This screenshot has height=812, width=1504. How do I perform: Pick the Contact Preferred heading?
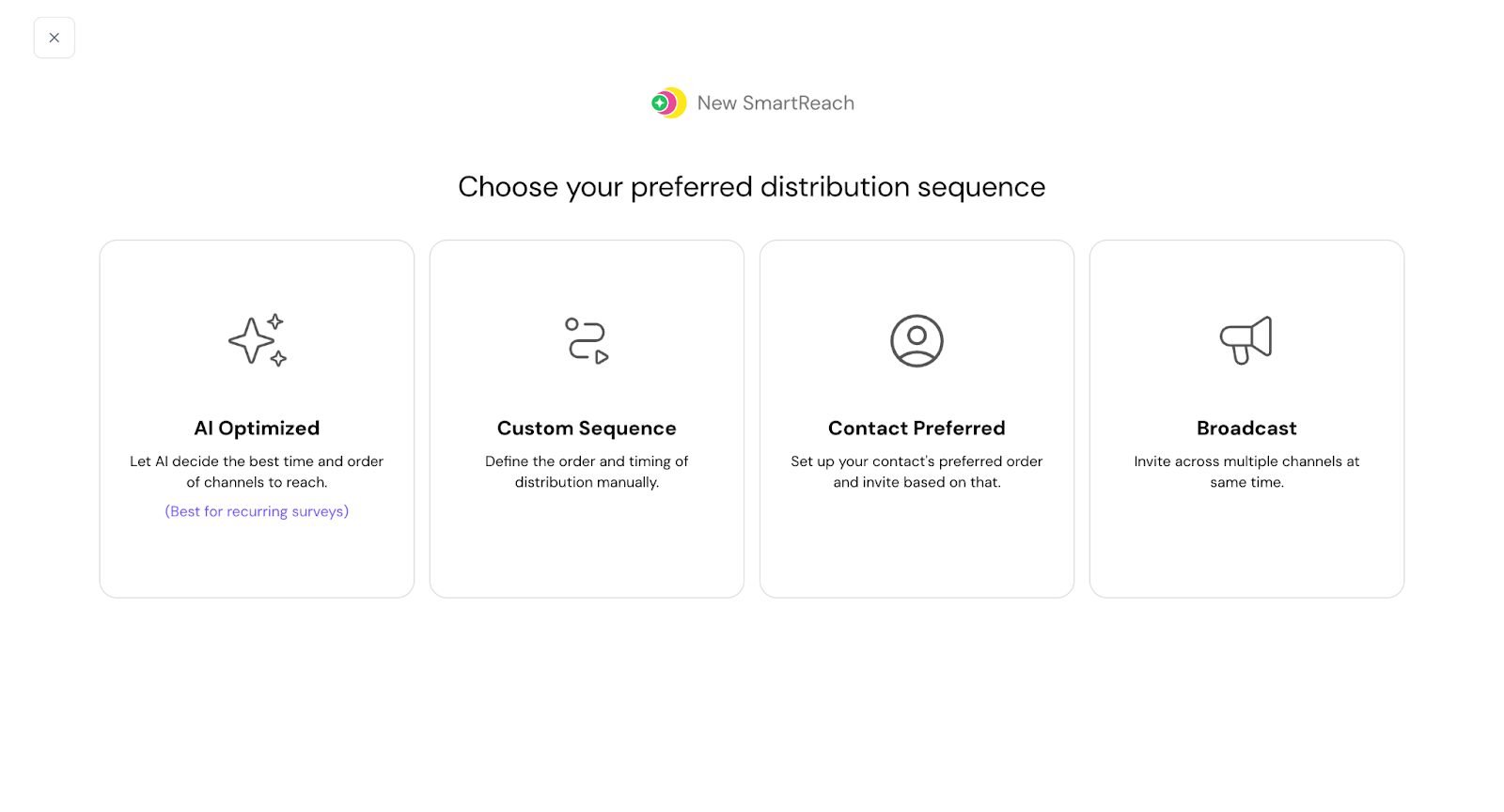[x=916, y=429]
